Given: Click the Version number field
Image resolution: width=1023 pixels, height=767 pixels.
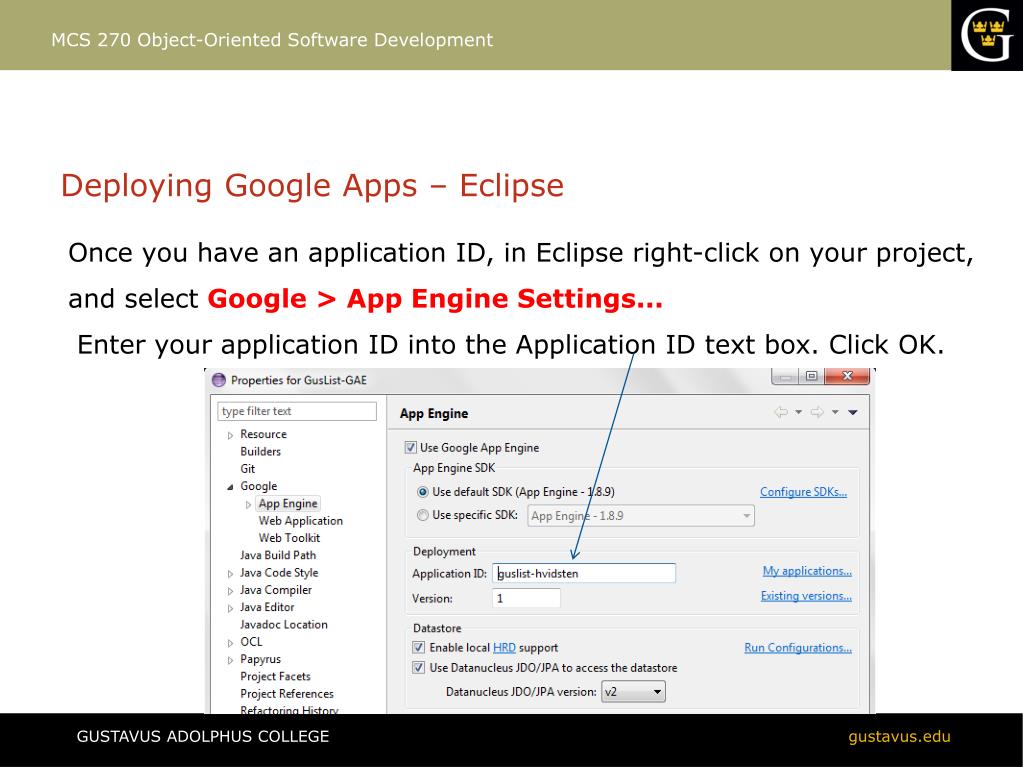Looking at the screenshot, I should tap(527, 598).
